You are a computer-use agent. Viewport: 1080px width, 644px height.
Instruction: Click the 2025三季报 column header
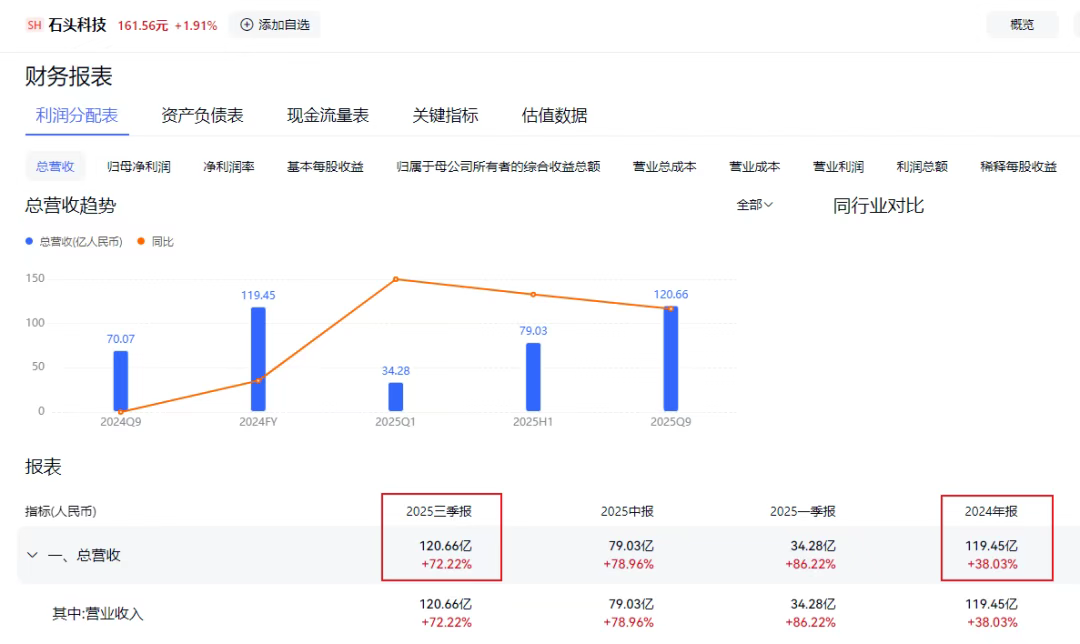(x=438, y=511)
